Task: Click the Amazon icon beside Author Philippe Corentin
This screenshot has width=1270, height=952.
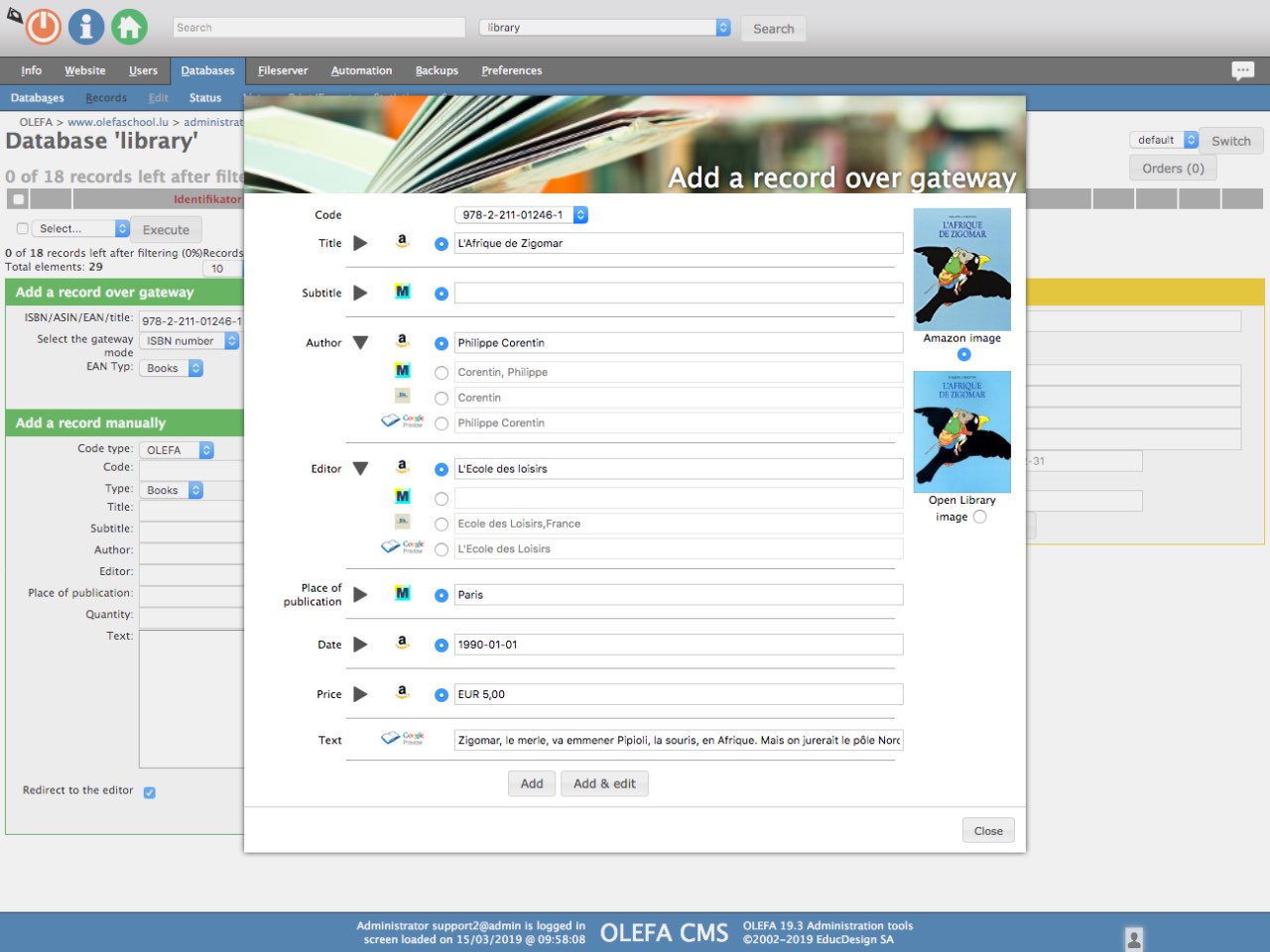Action: 402,341
